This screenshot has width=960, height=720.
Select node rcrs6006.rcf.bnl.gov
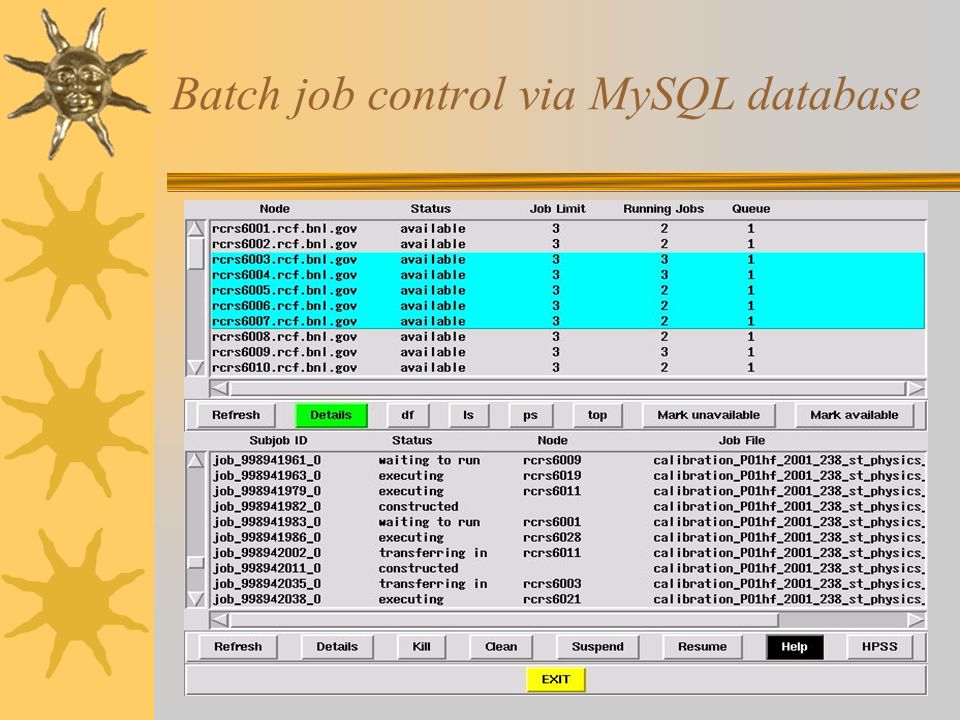pyautogui.click(x=567, y=306)
